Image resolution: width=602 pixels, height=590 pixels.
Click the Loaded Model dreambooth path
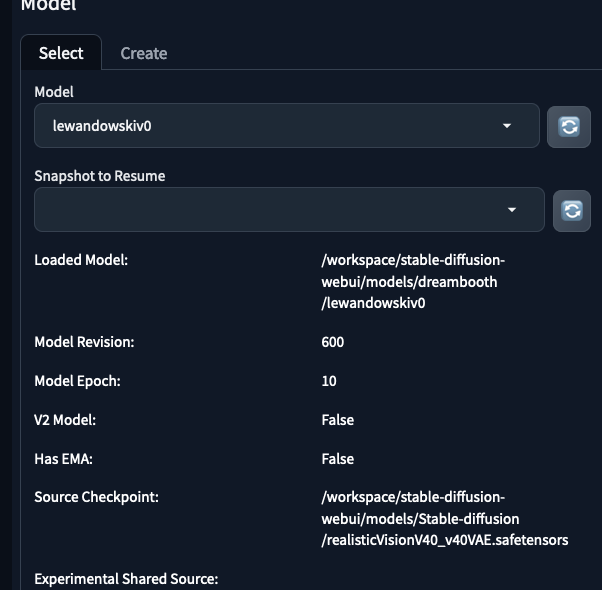409,281
